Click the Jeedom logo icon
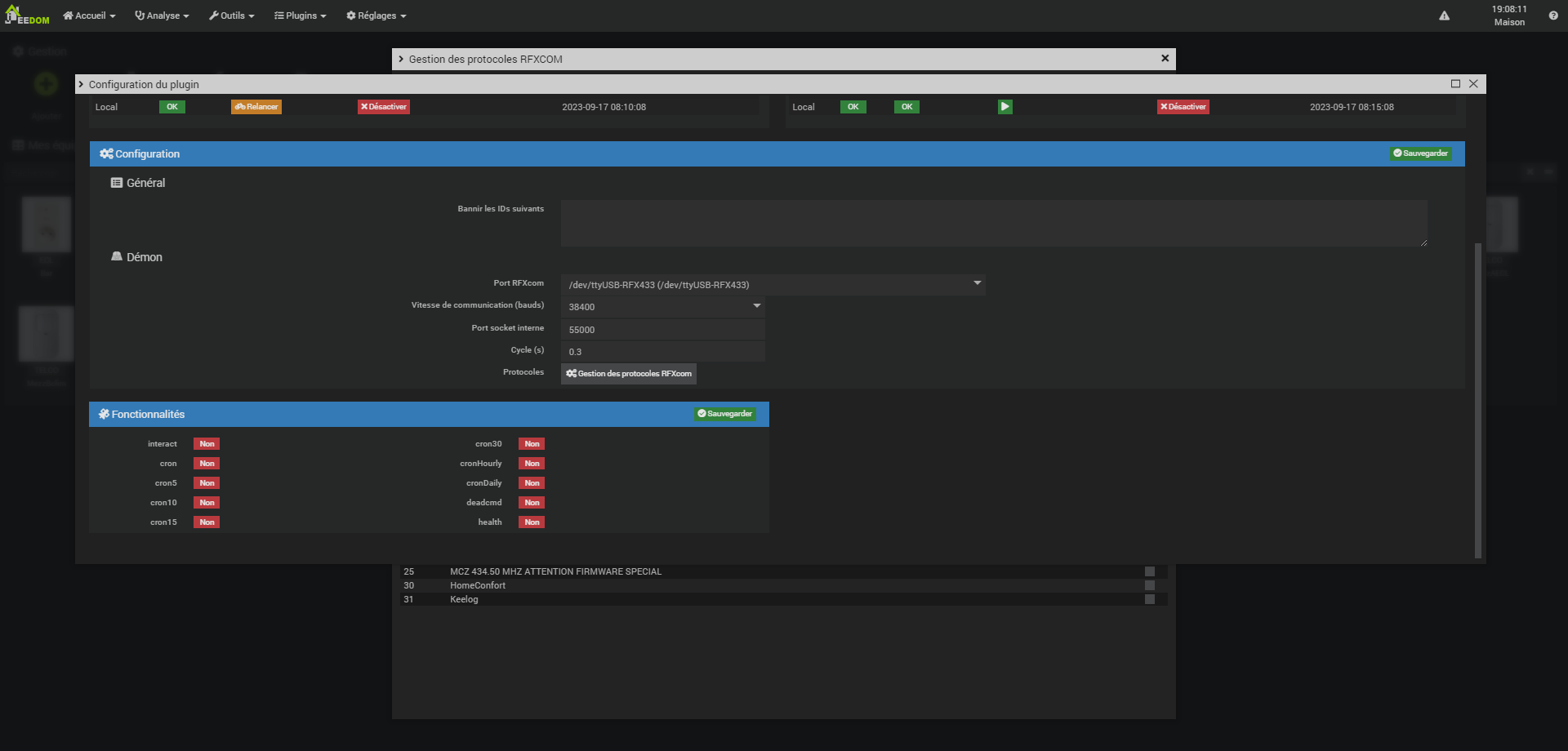The image size is (1568, 751). 27,15
